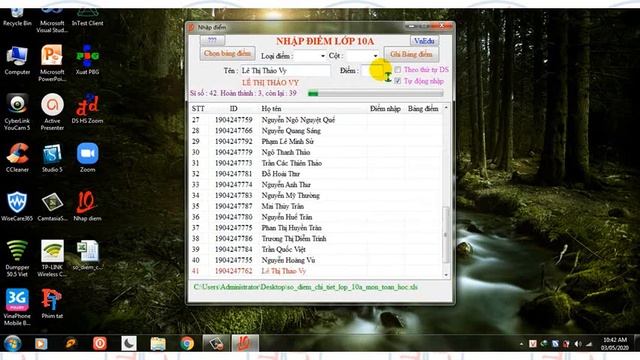This screenshot has width=640, height=360.
Task: Open Google Chrome from the taskbar
Action: (187, 343)
